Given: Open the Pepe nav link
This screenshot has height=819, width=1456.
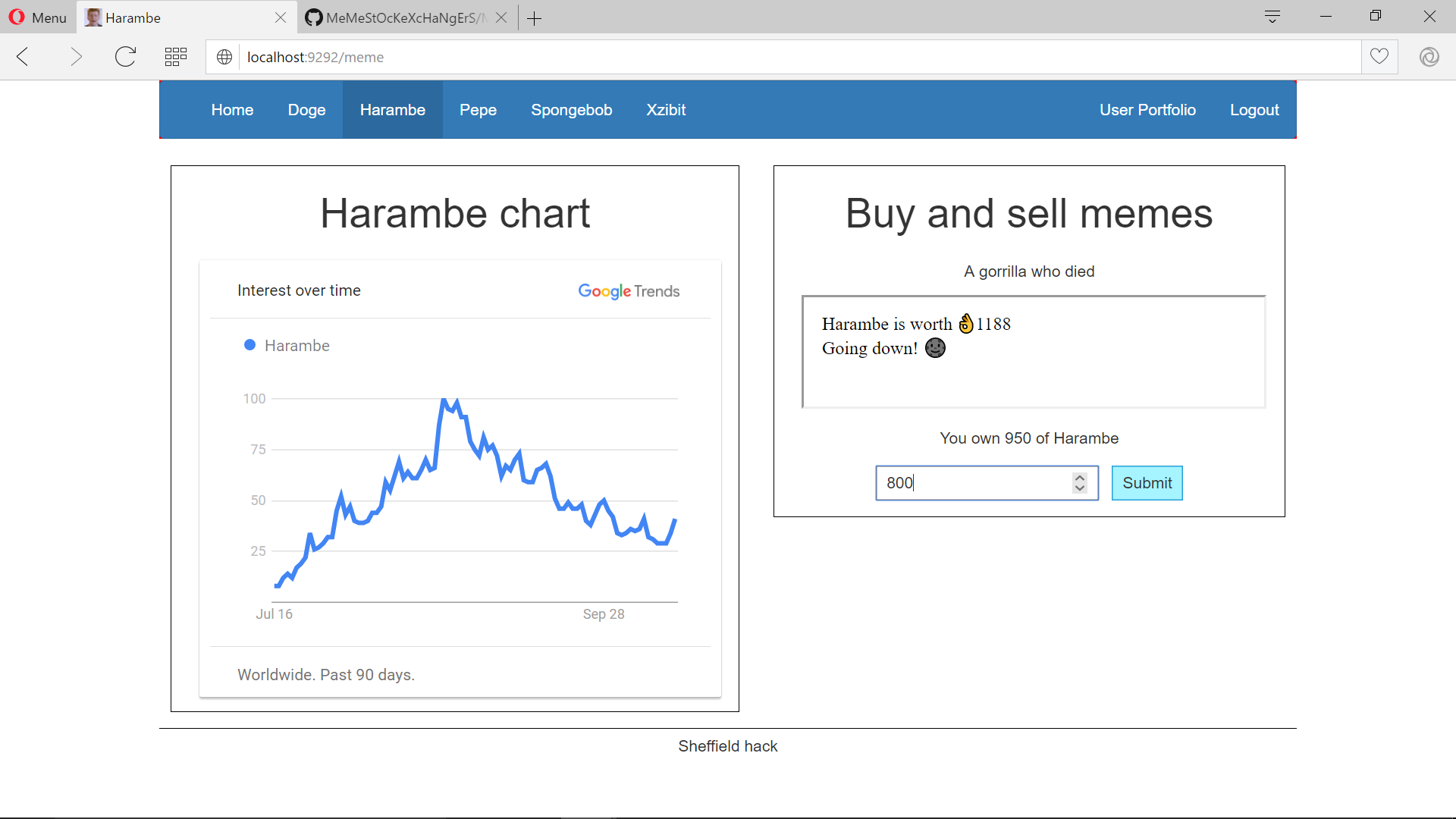Looking at the screenshot, I should coord(478,110).
